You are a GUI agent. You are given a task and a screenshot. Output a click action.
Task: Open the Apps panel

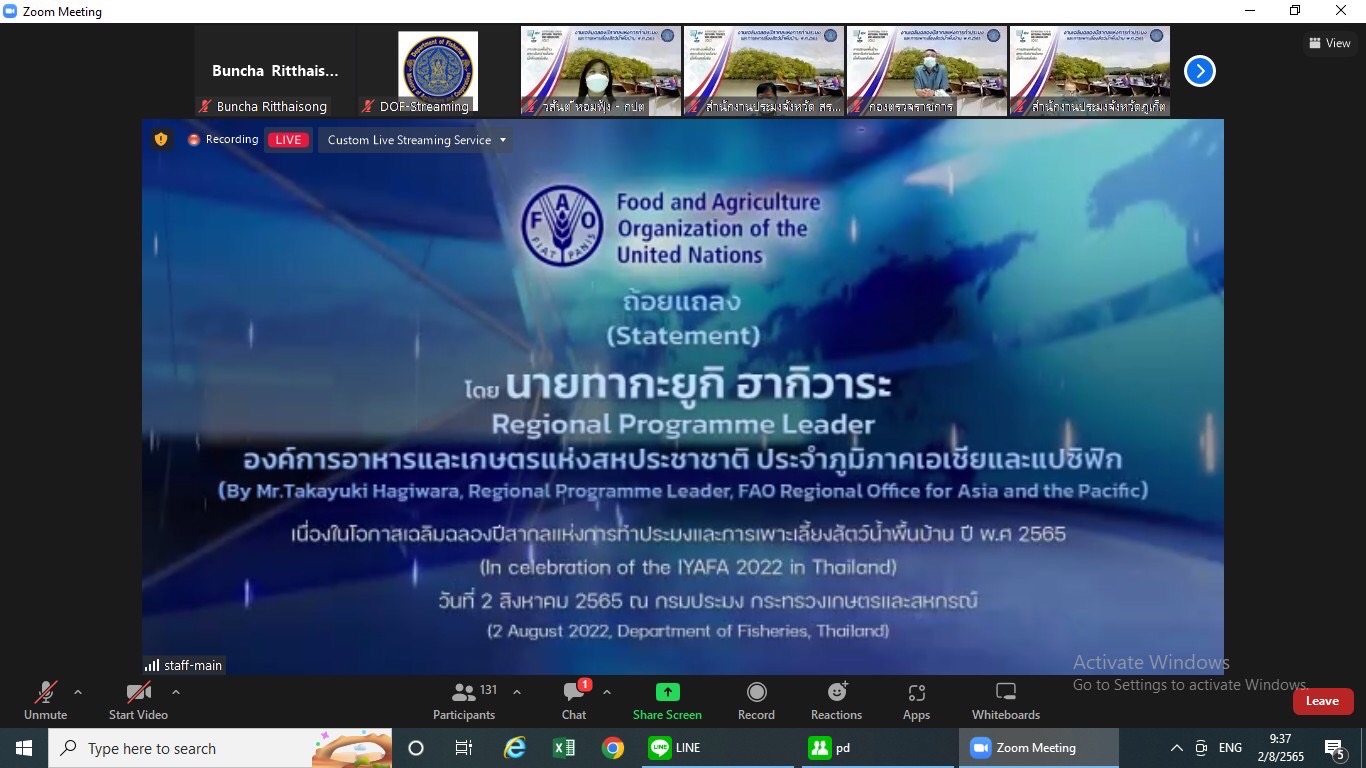coord(916,701)
